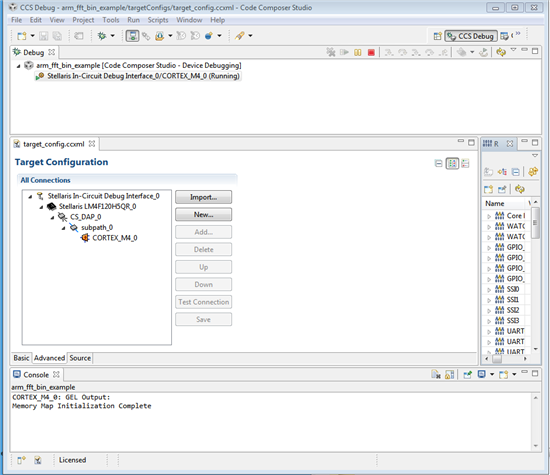This screenshot has height=475, width=550.
Task: Click the Collapse All icon in Registers view
Action: point(516,172)
